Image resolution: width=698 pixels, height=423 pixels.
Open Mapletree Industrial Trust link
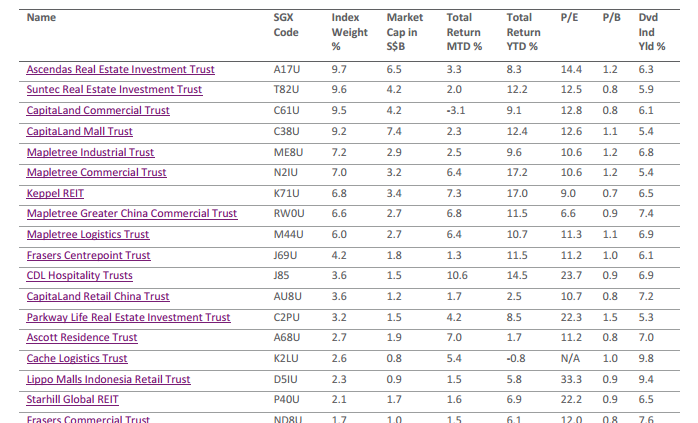90,152
